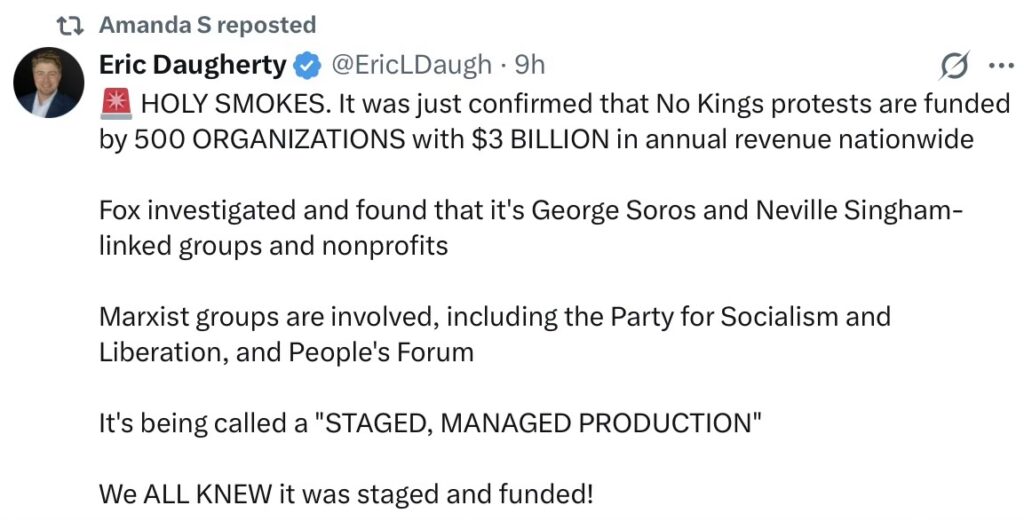Click the blue verified checkmark badge

coord(306,66)
